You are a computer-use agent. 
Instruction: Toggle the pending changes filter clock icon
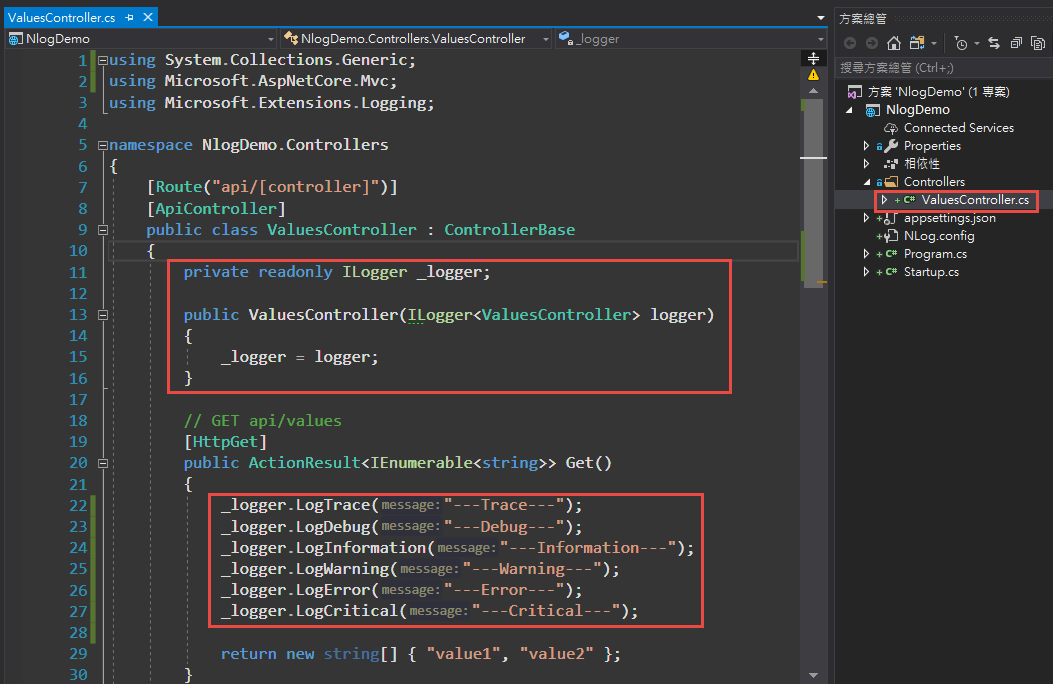pos(960,43)
